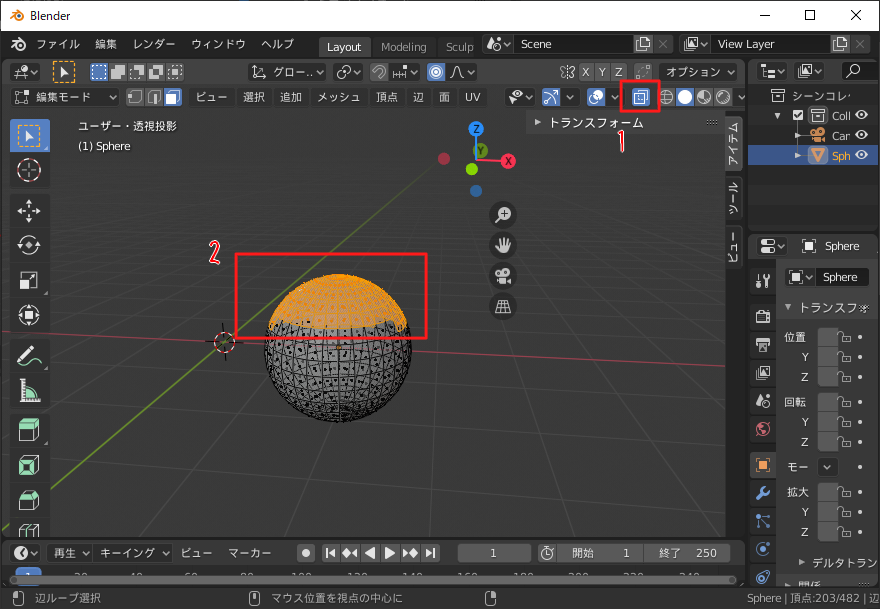Toggle X-ray view icon
880x609 pixels.
coord(640,97)
